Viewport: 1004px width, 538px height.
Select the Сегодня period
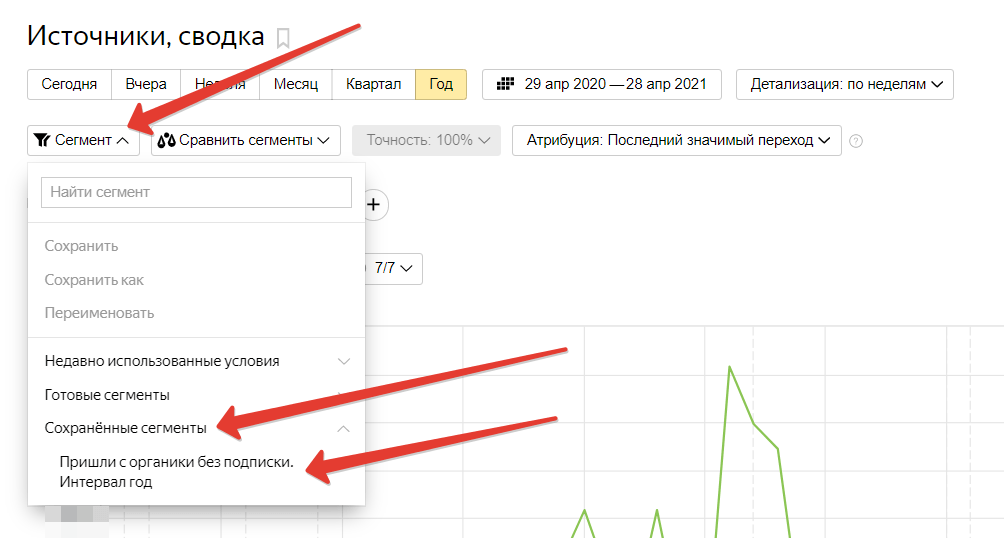click(69, 84)
